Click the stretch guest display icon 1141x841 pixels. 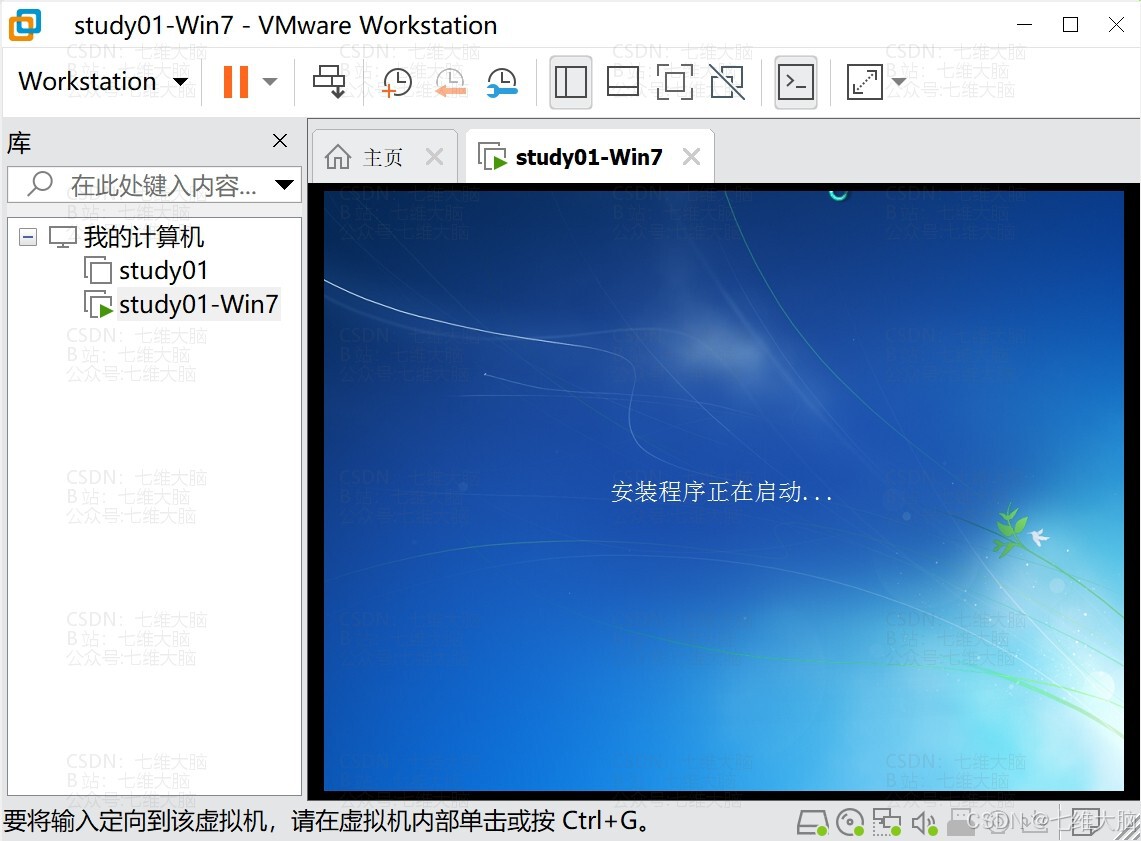point(864,81)
